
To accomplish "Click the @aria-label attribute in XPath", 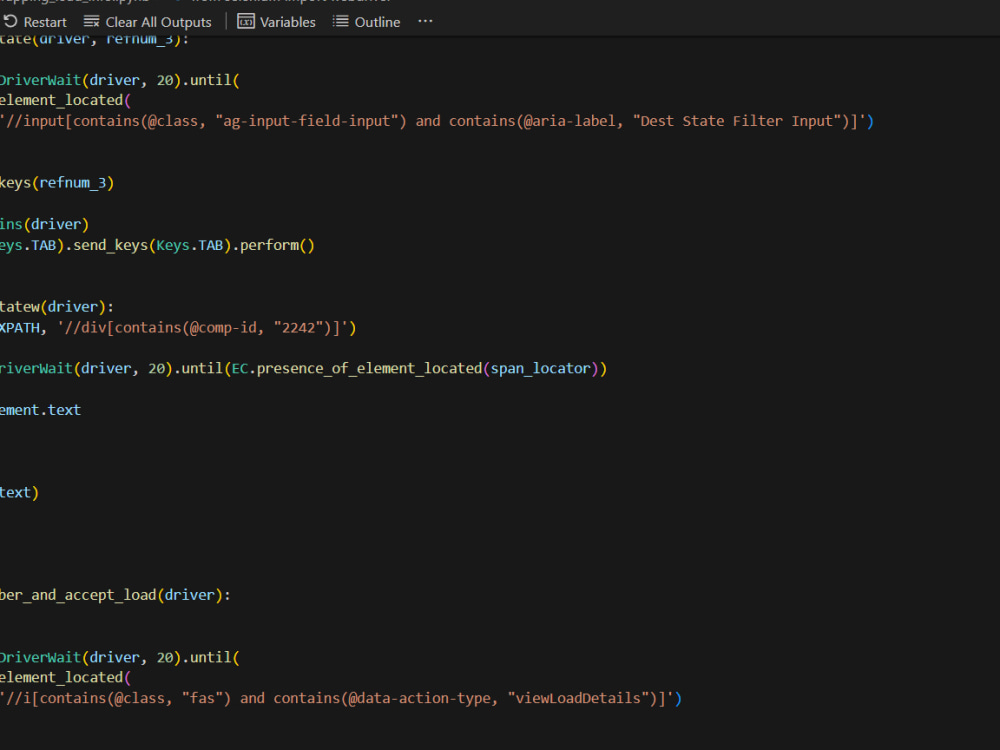I will pyautogui.click(x=570, y=121).
